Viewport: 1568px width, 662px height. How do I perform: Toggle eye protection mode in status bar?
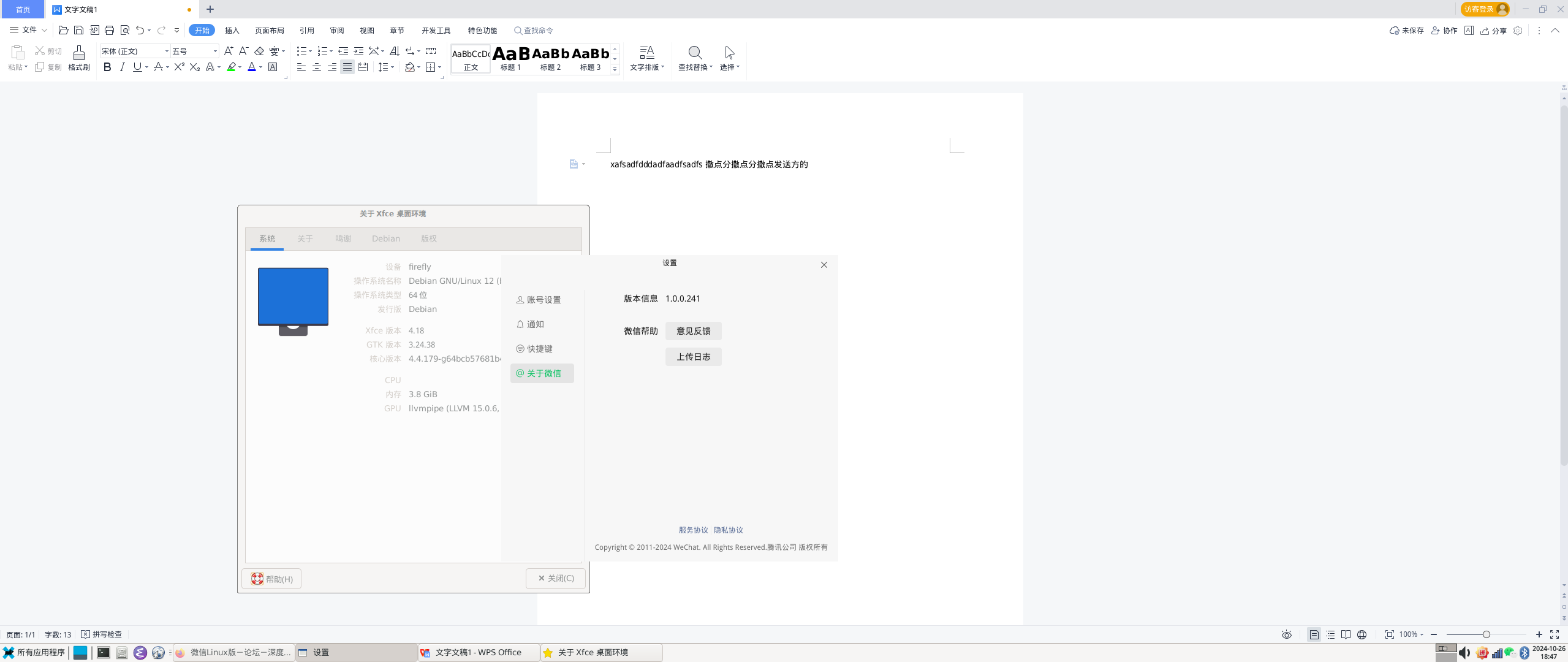coord(1287,634)
